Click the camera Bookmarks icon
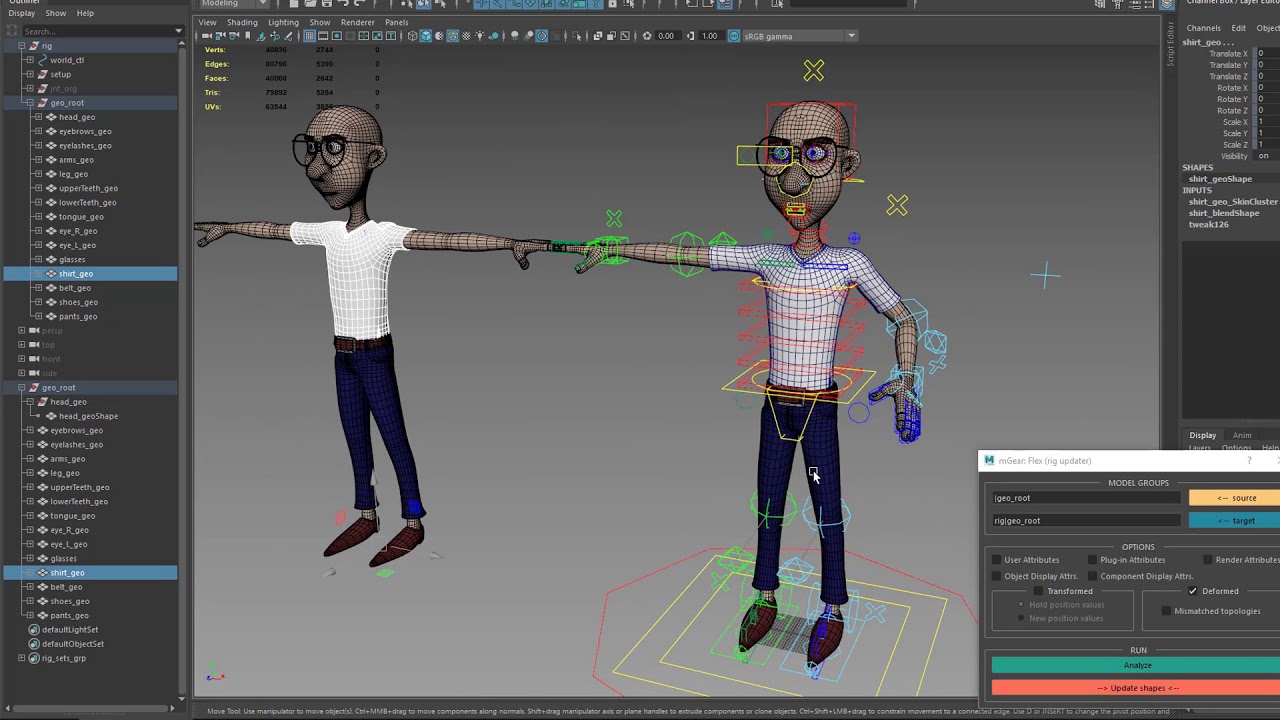The height and width of the screenshot is (720, 1280). tap(247, 36)
